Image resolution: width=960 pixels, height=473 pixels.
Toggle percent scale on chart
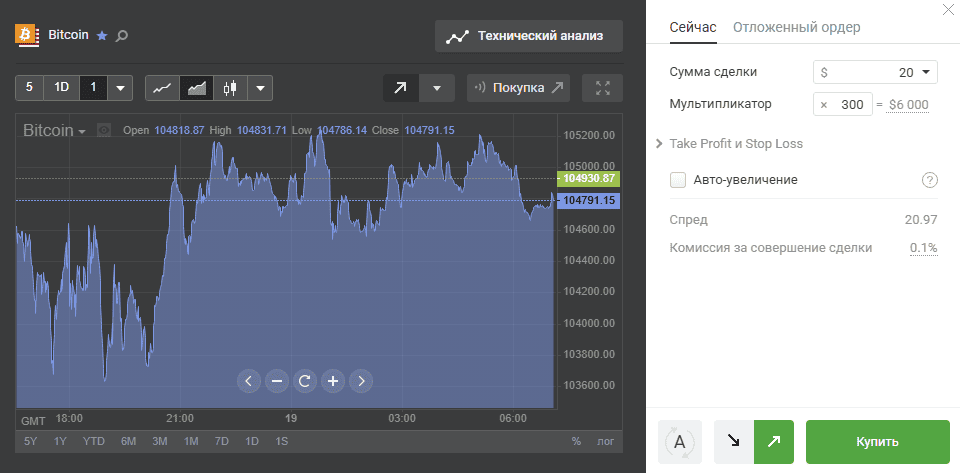576,441
